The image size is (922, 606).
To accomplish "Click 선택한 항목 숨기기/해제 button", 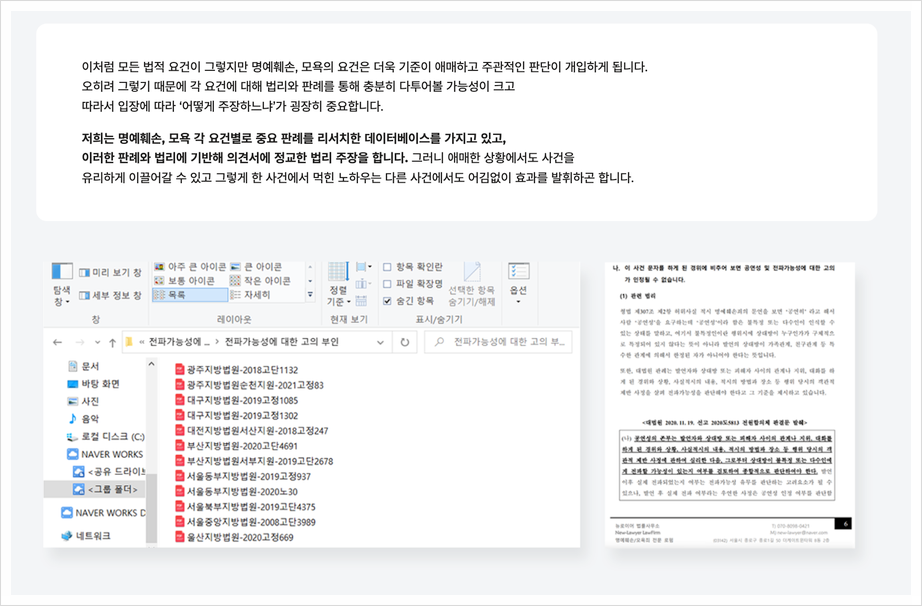I will coord(472,284).
